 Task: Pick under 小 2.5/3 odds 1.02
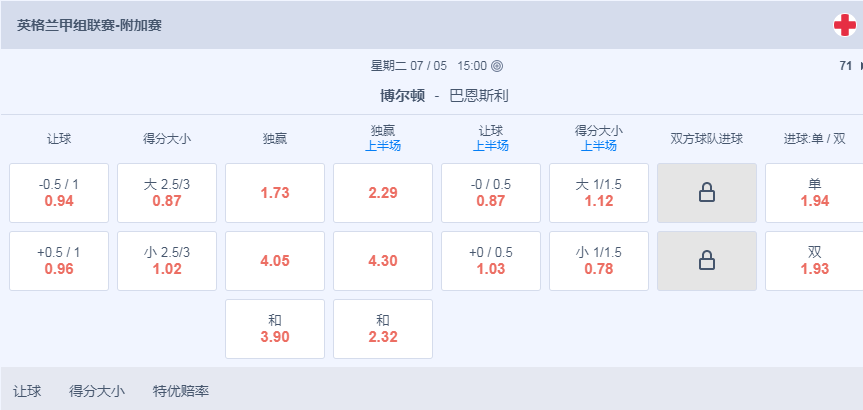(167, 261)
